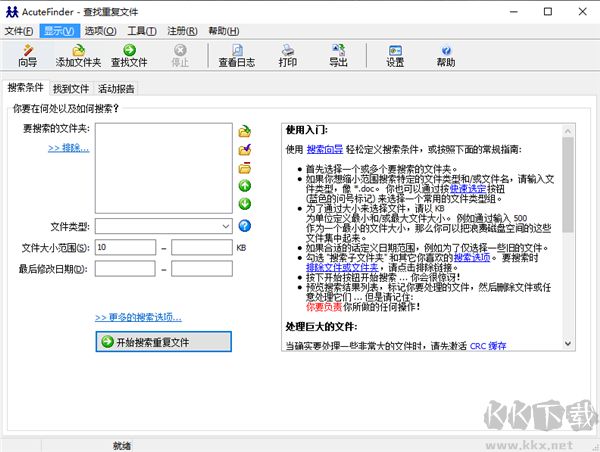Switch to the 搜索条件 tab
600x452 pixels.
click(26, 88)
